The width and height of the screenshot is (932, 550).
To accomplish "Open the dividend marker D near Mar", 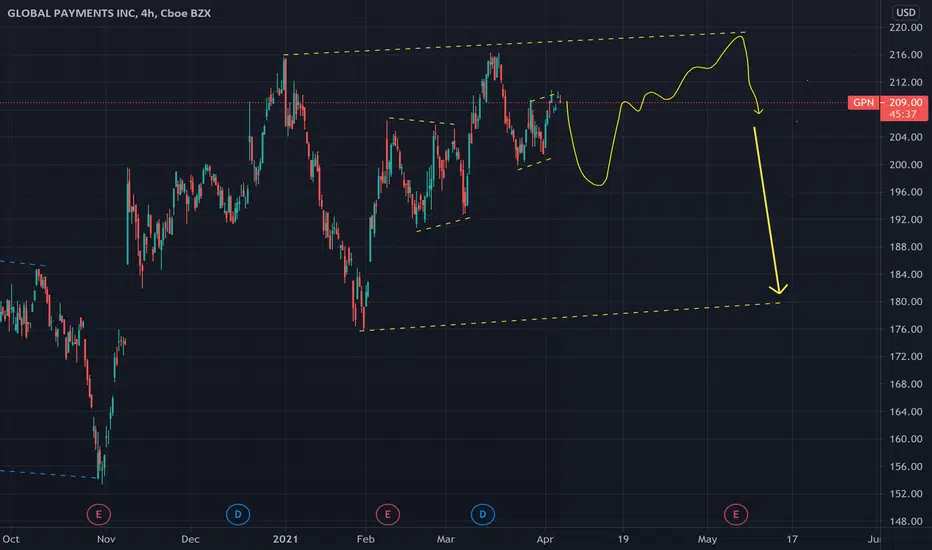I will coord(483,514).
